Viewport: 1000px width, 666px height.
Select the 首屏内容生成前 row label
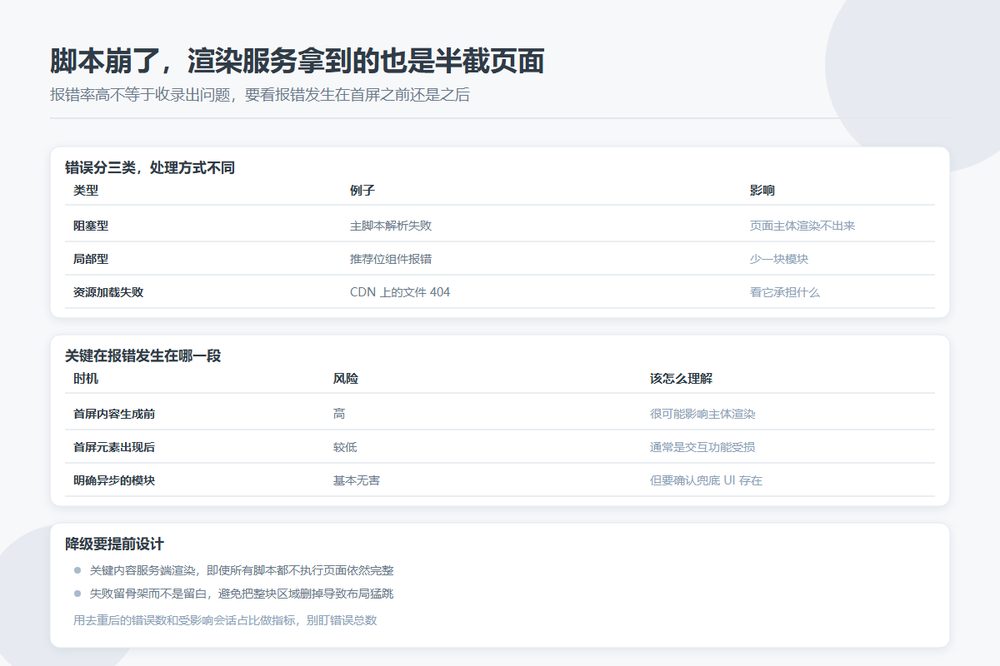tap(114, 414)
